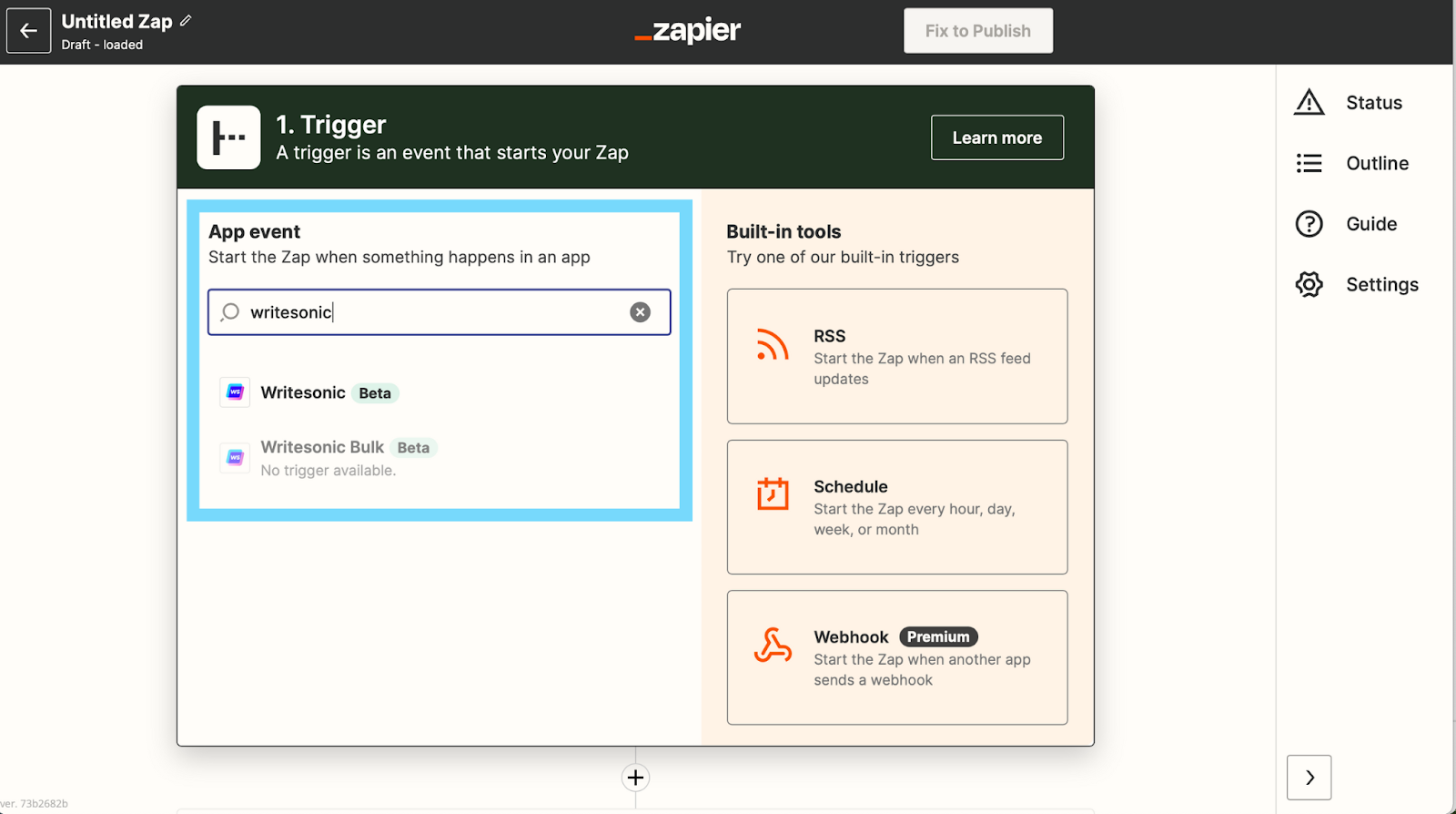Click the Guide question mark icon

point(1309,224)
